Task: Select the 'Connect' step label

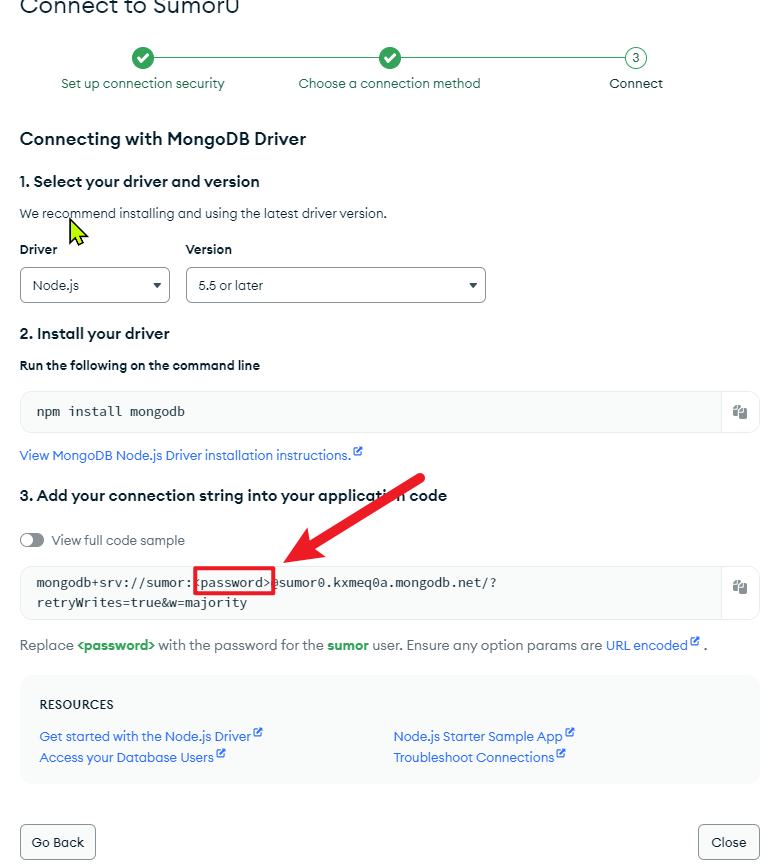Action: pos(636,83)
